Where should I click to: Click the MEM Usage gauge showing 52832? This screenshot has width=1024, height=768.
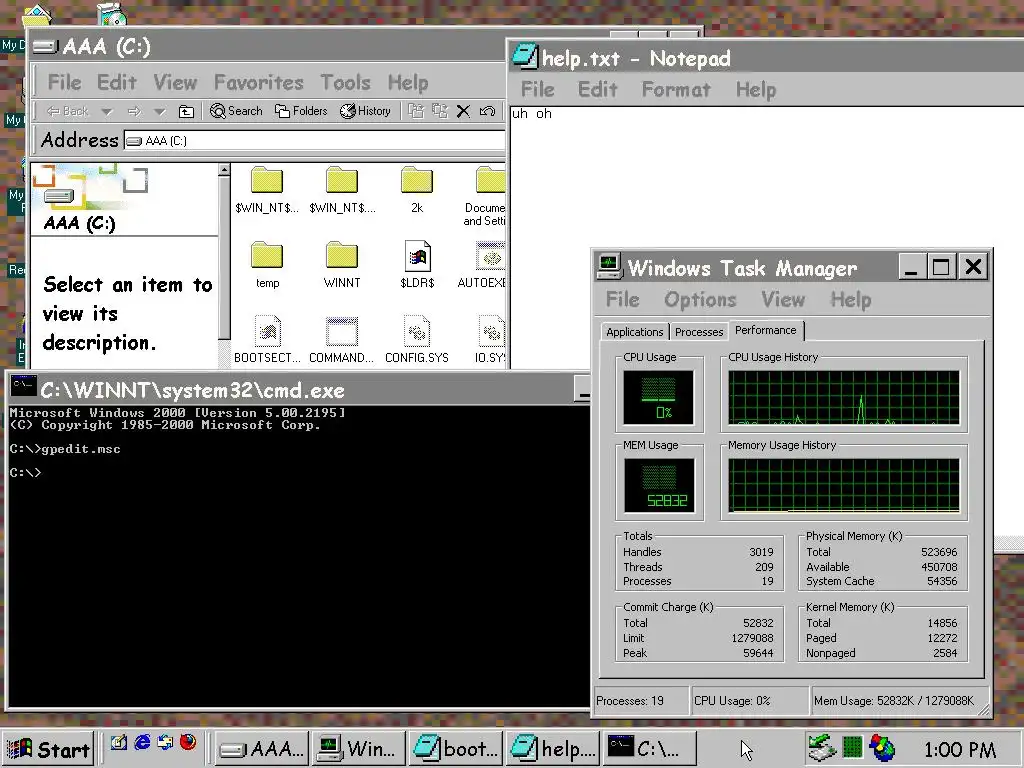pos(660,485)
